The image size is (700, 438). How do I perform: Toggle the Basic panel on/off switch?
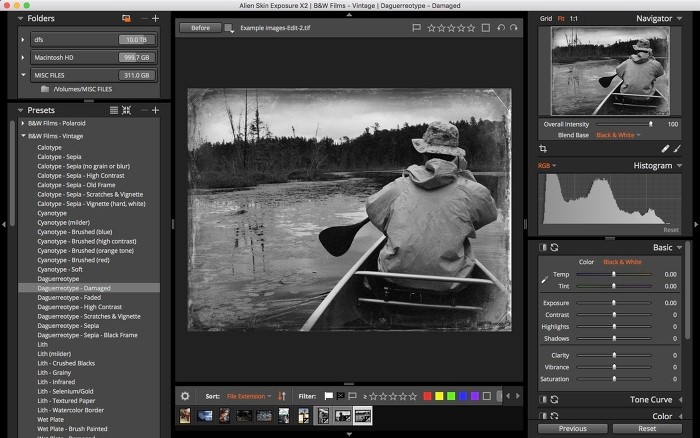point(543,247)
